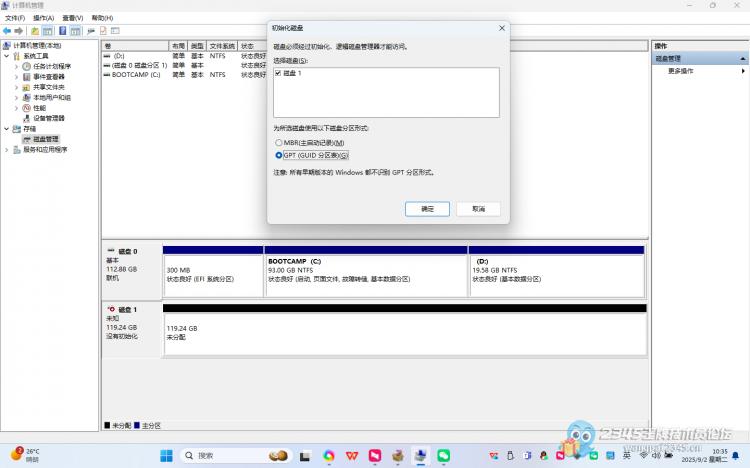Toggle the show/hide action pane toolbar icon

pyautogui.click(x=75, y=31)
